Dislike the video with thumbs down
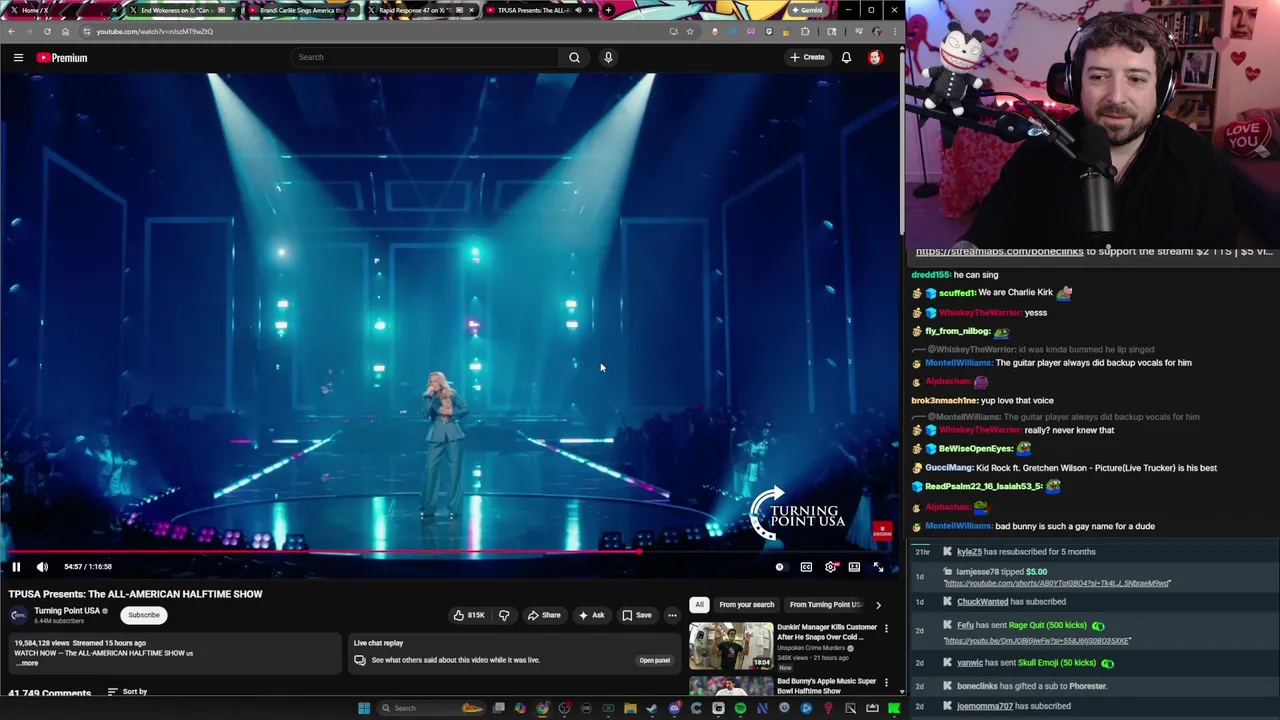The width and height of the screenshot is (1280, 720). coord(504,615)
